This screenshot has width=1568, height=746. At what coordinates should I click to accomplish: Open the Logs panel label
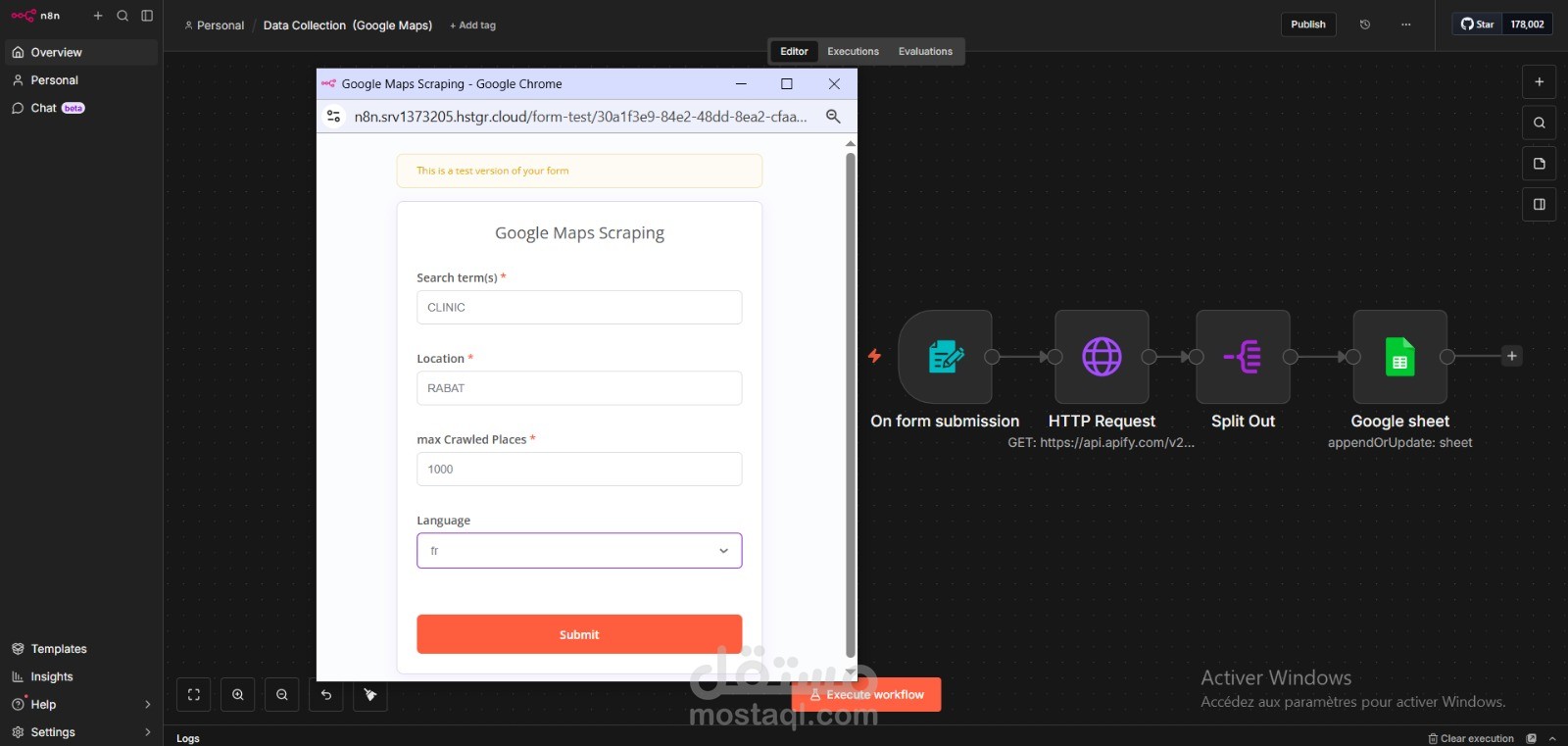click(x=188, y=738)
